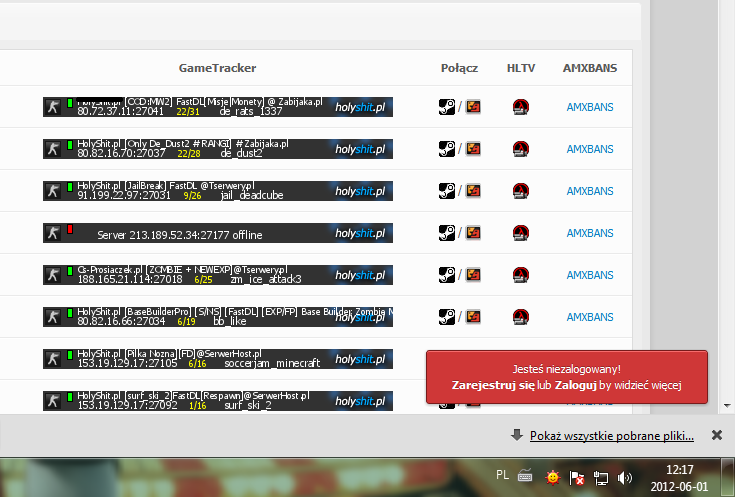The height and width of the screenshot is (498, 737).
Task: Click HLTV icon for BaseBuilder server row
Action: 520,317
